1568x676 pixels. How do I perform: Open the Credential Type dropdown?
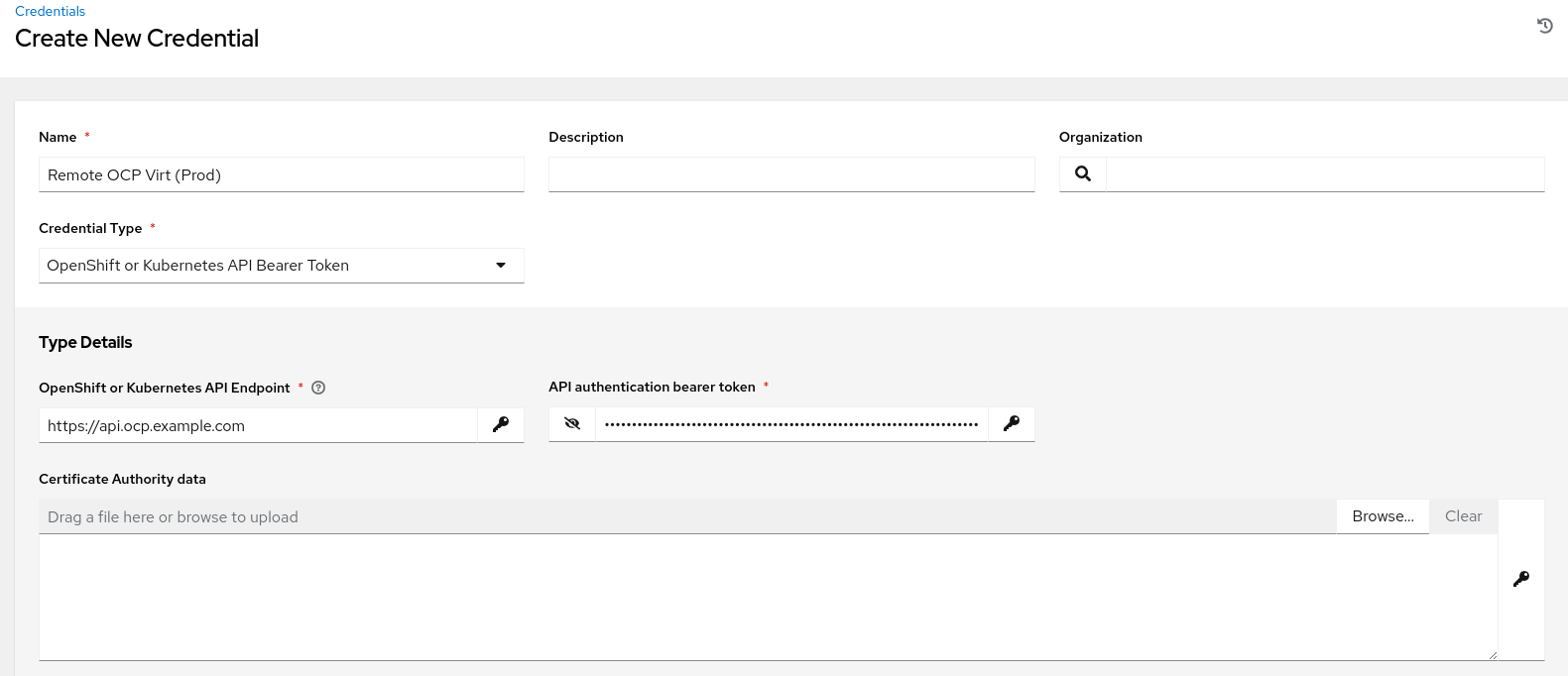268,266
